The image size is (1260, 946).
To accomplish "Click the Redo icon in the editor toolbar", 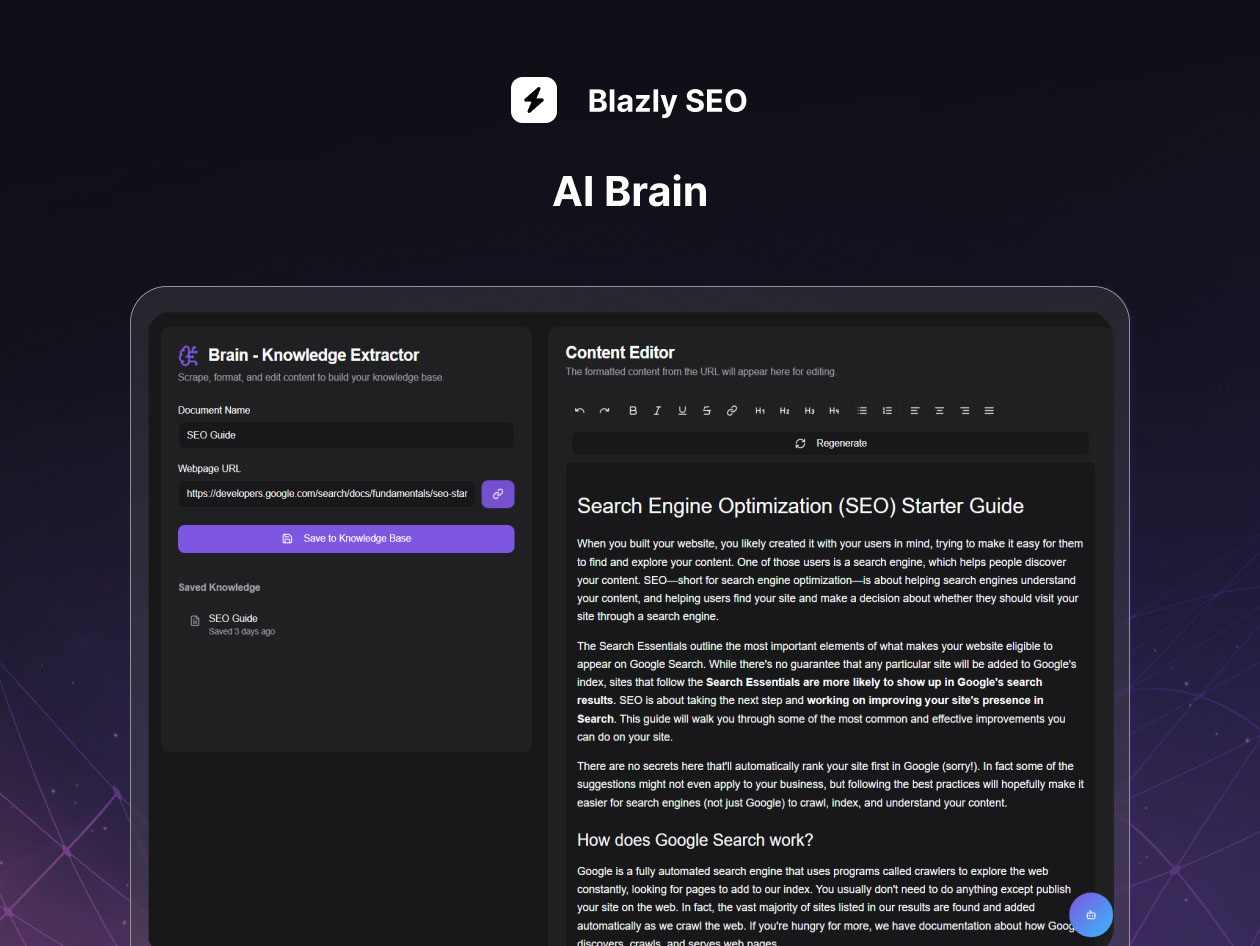I will (x=604, y=410).
